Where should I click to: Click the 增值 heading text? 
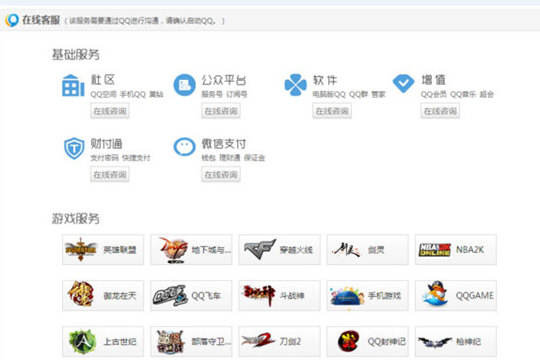point(433,80)
